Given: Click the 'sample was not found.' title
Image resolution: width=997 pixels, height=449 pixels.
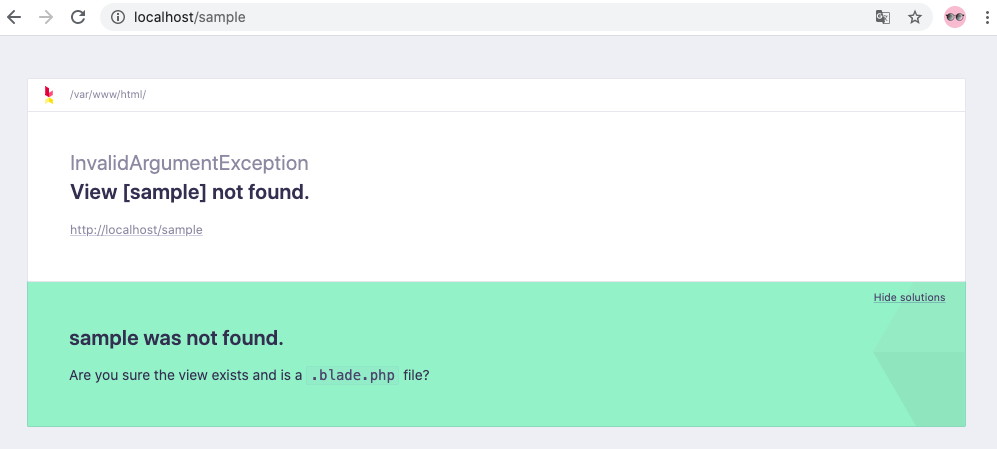Looking at the screenshot, I should point(176,338).
